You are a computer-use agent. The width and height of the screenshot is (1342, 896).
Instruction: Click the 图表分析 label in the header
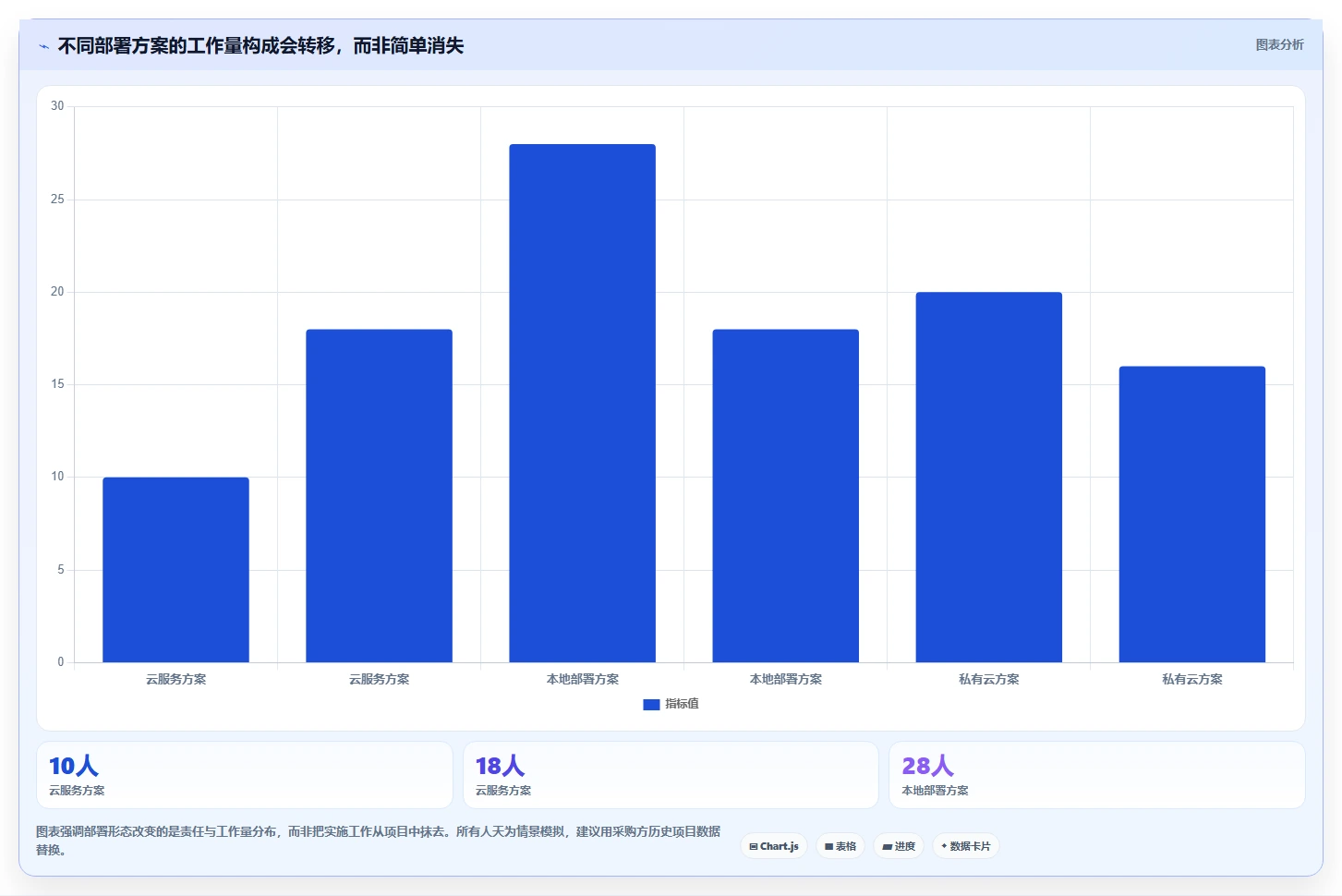[1279, 44]
